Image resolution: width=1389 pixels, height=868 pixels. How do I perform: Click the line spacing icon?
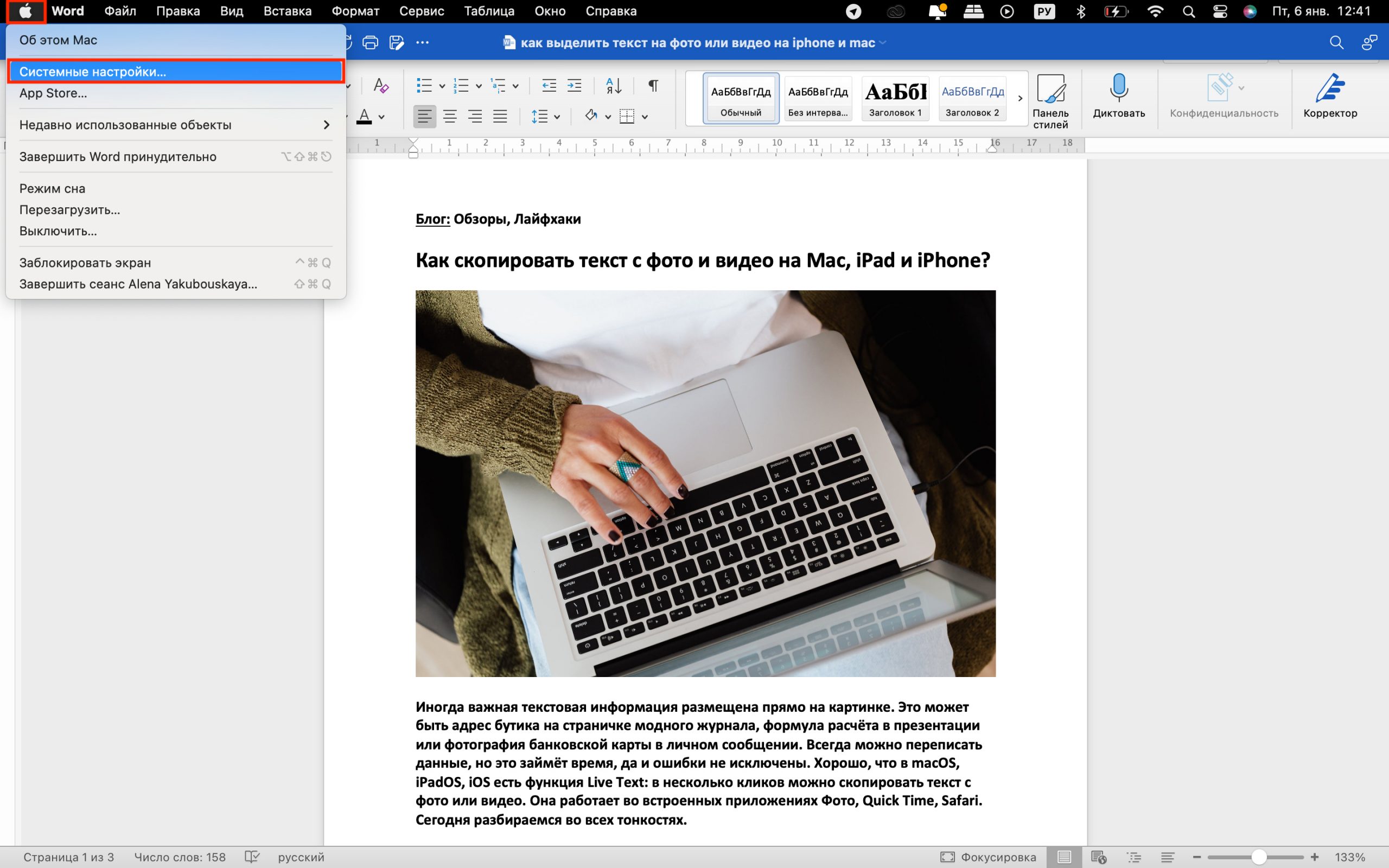(x=539, y=117)
